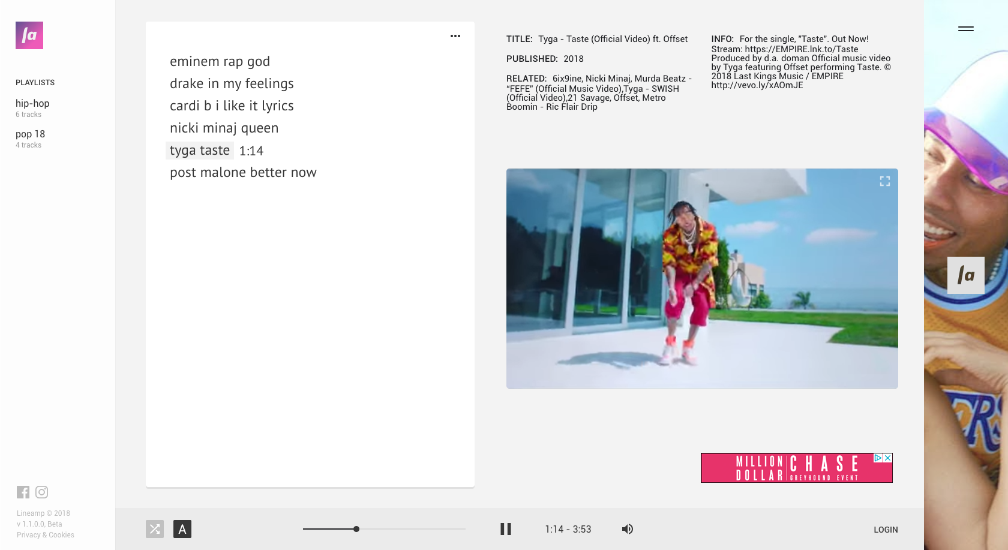
Task: Click the video title text Tyga - Taste
Action: click(613, 39)
